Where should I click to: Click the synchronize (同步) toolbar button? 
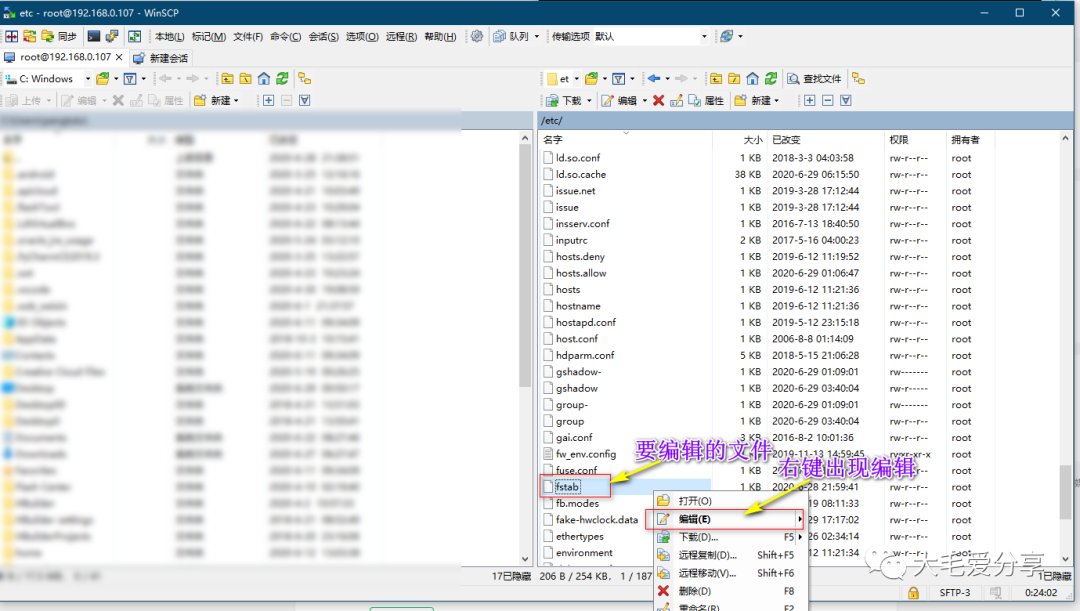58,36
